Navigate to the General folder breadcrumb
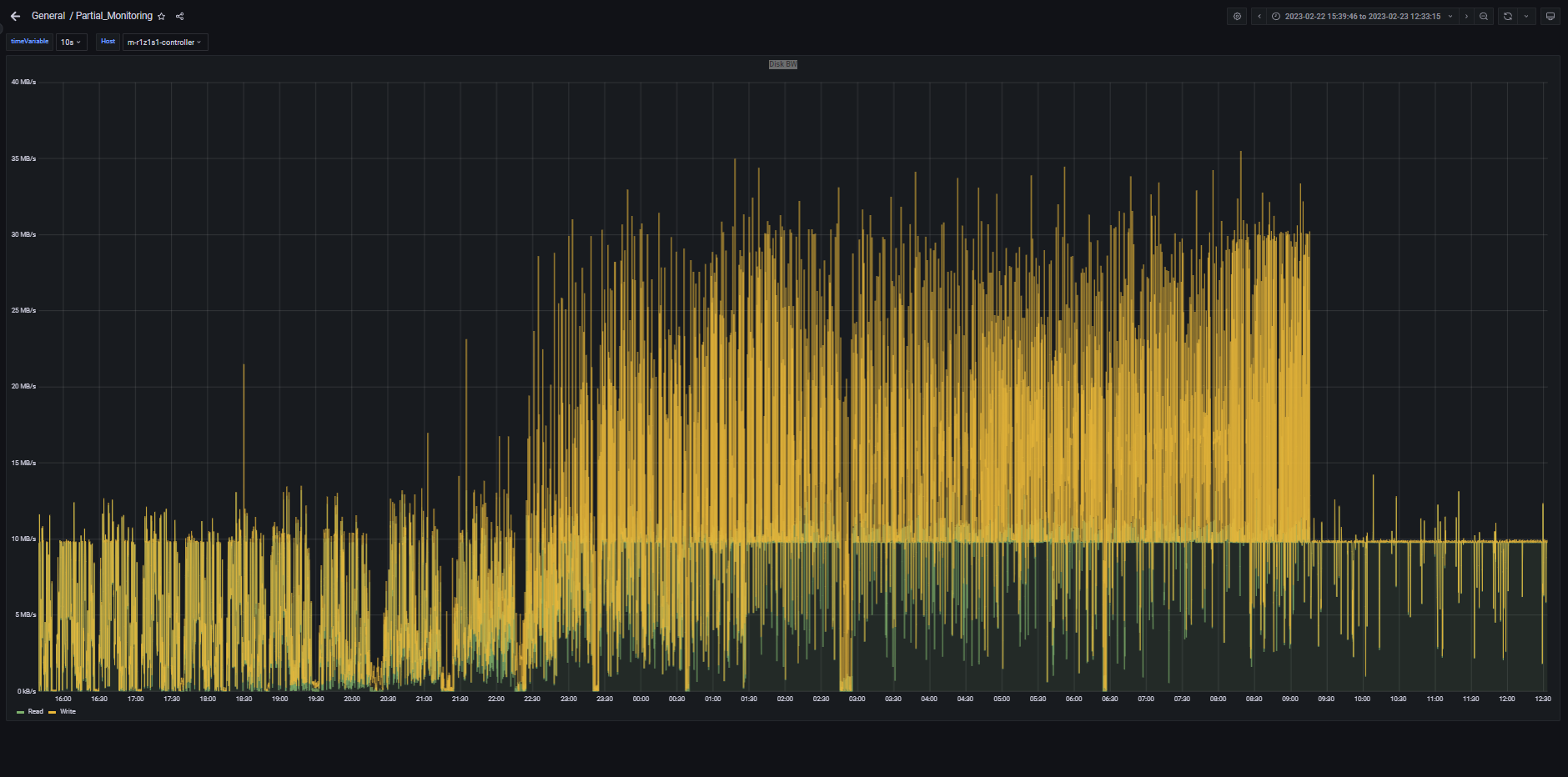The width and height of the screenshot is (1568, 777). pos(48,16)
